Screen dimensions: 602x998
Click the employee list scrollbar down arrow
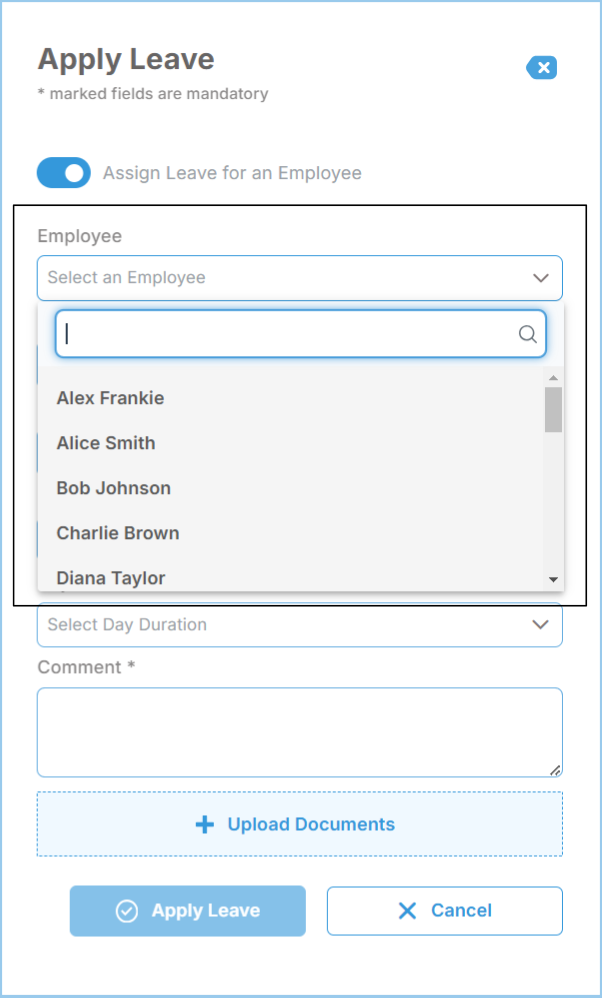tap(553, 580)
